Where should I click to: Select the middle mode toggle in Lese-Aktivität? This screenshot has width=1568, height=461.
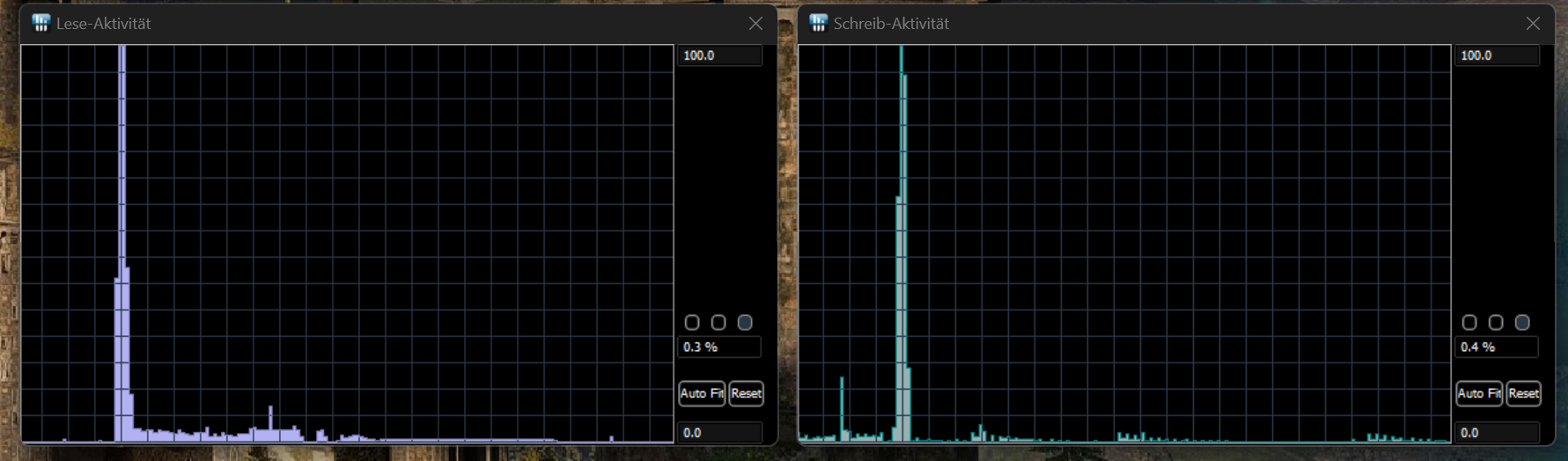(x=718, y=322)
